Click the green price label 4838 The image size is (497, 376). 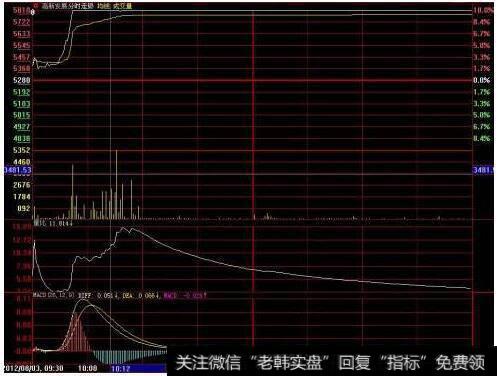click(x=21, y=138)
